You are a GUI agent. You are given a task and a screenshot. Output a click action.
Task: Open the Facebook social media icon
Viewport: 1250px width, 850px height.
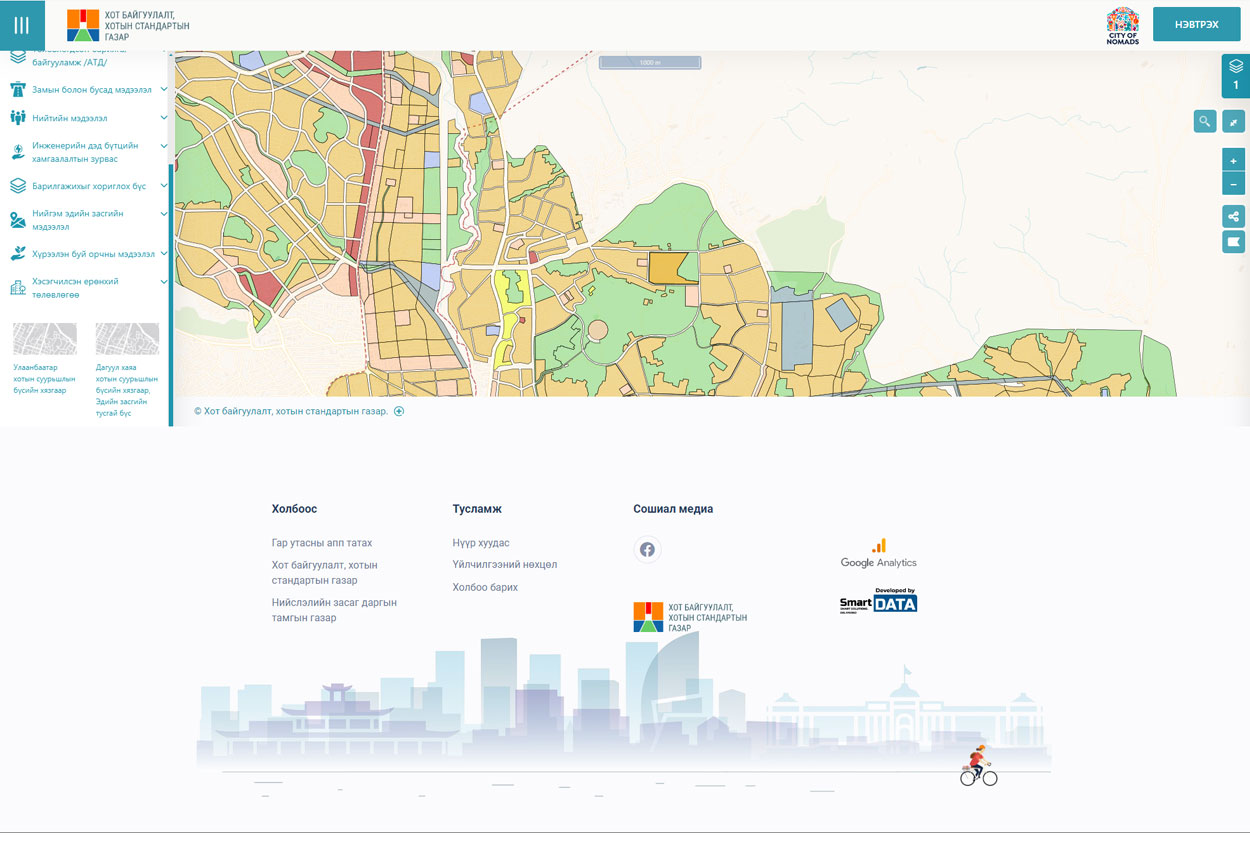(647, 549)
